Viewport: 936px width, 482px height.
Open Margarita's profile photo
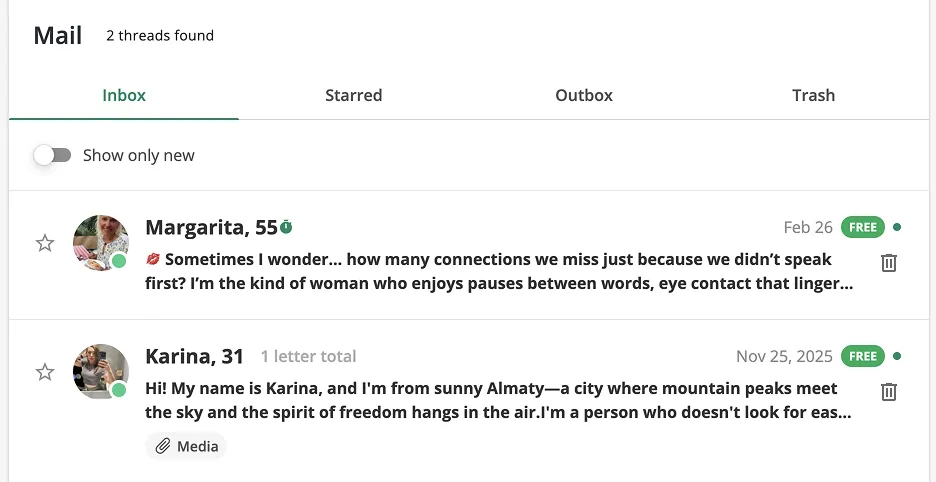point(101,243)
